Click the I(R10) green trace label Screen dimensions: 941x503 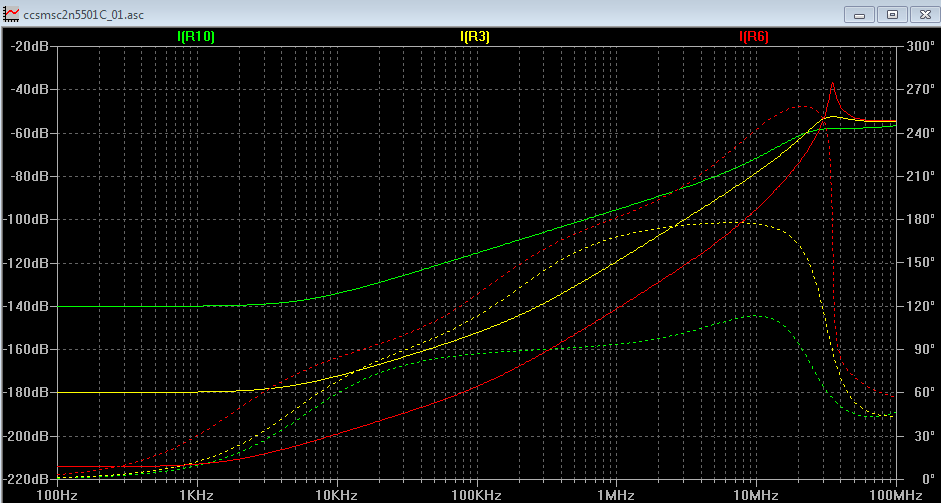click(x=196, y=37)
